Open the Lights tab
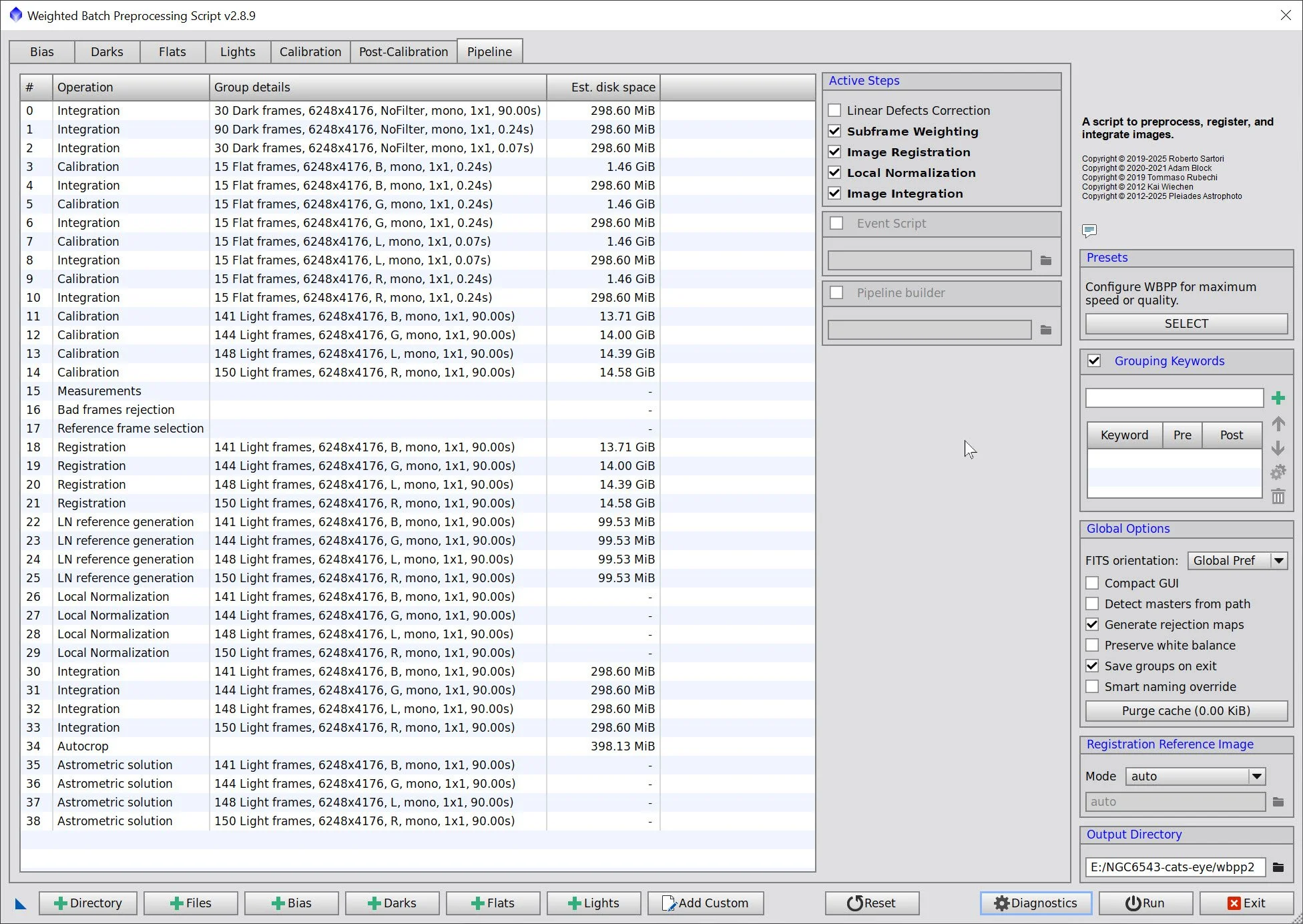The image size is (1303, 924). [238, 51]
